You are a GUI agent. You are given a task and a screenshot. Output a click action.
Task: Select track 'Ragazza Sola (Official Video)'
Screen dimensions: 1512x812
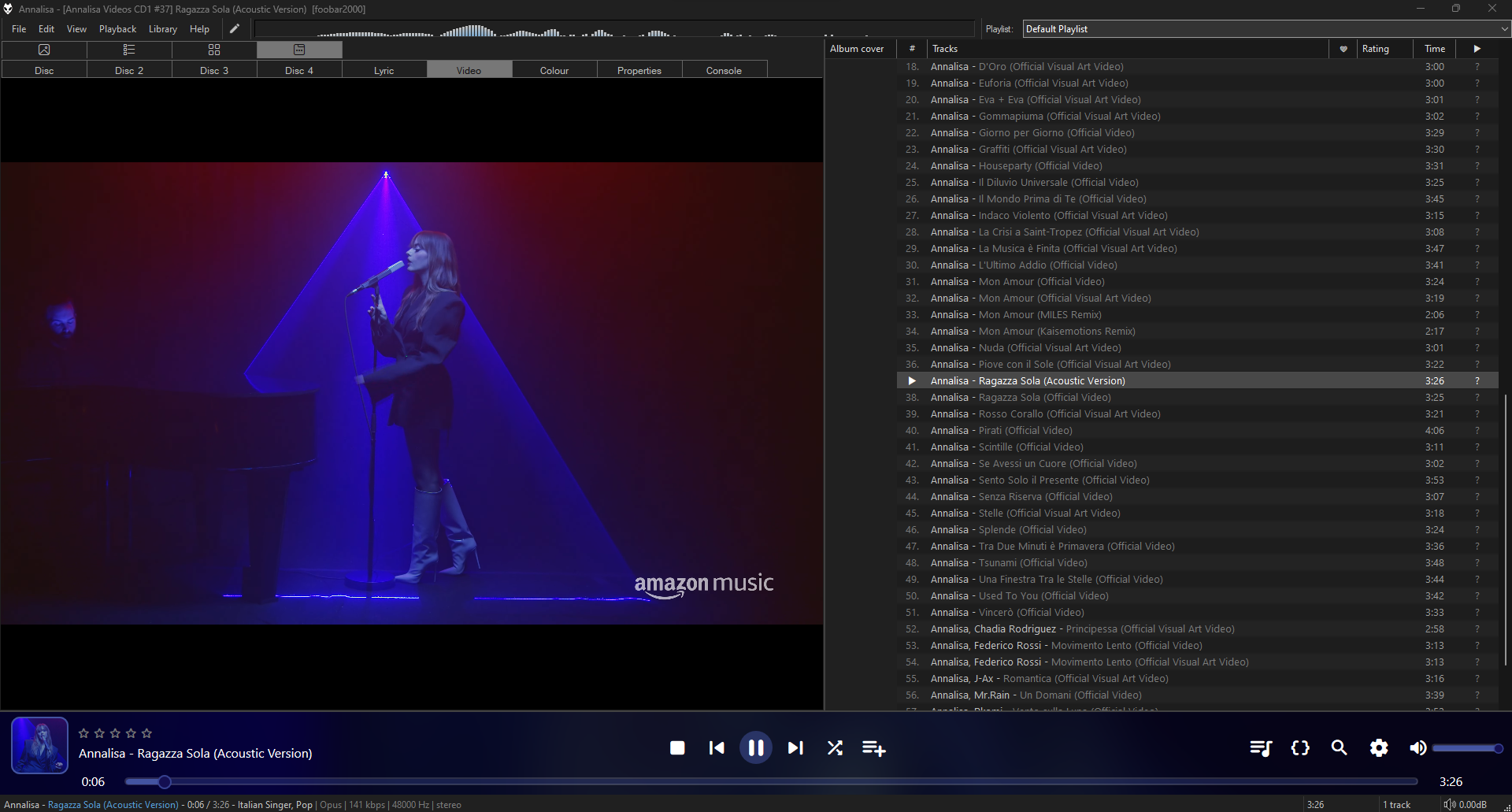(x=1197, y=398)
